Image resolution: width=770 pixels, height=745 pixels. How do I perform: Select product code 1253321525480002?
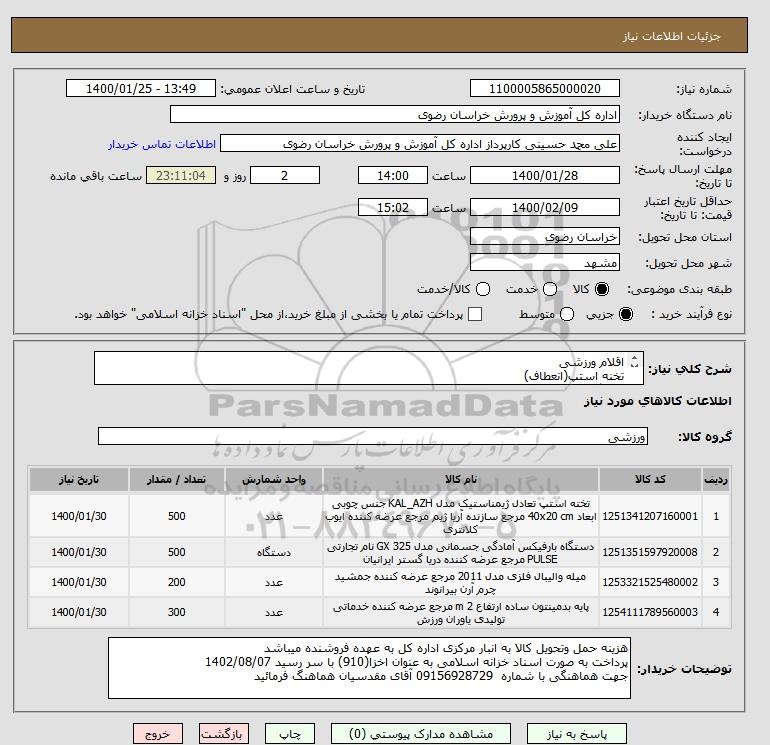pyautogui.click(x=650, y=582)
